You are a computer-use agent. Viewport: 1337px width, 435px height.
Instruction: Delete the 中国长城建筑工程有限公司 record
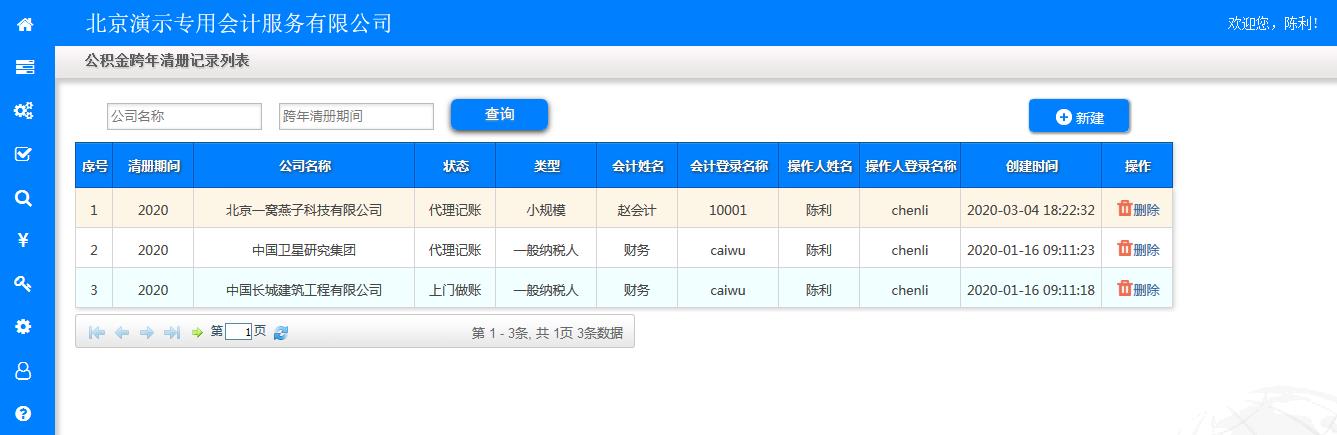tap(1138, 290)
